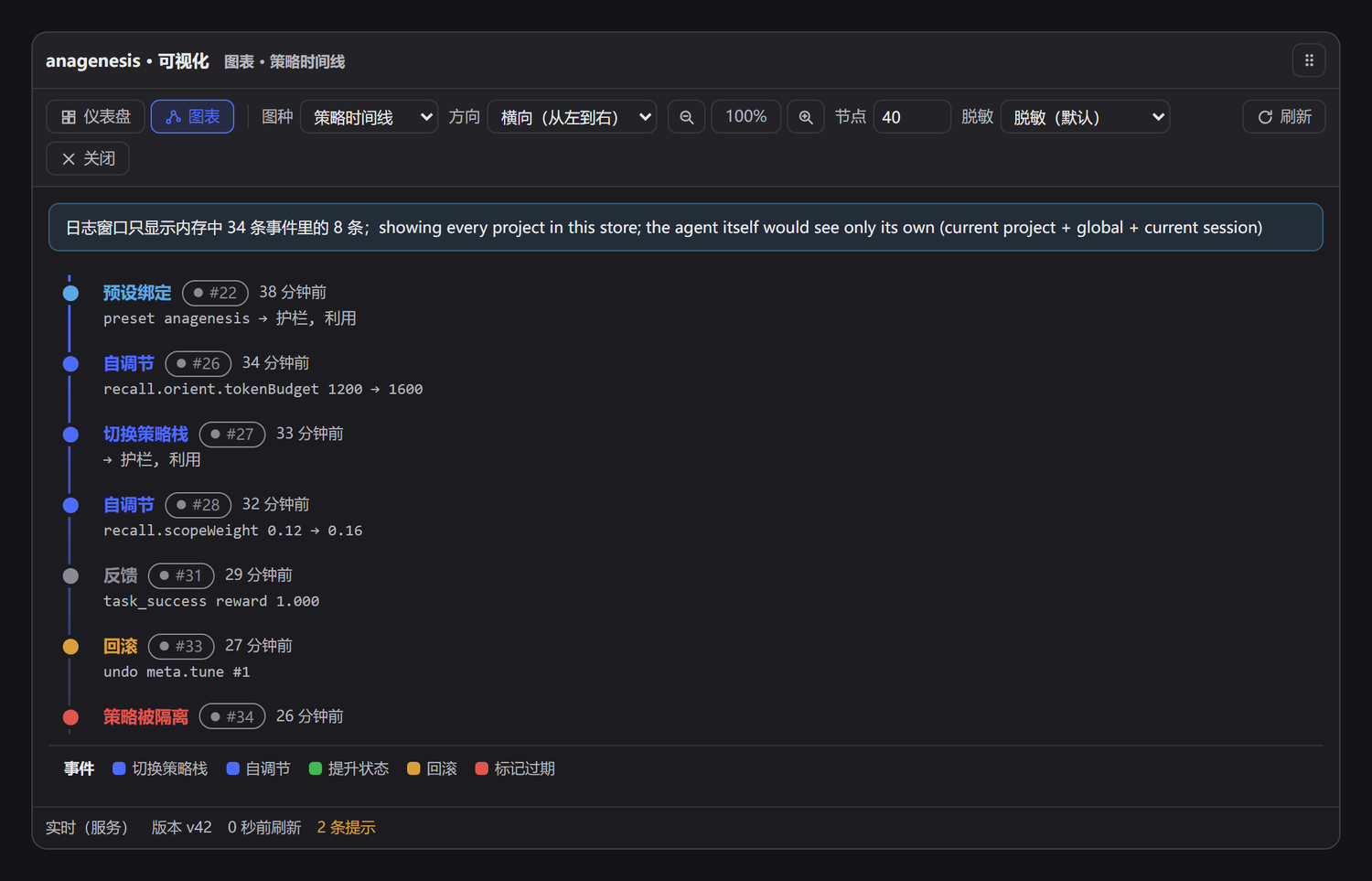Click the #26 event badge
The height and width of the screenshot is (881, 1372).
click(198, 363)
